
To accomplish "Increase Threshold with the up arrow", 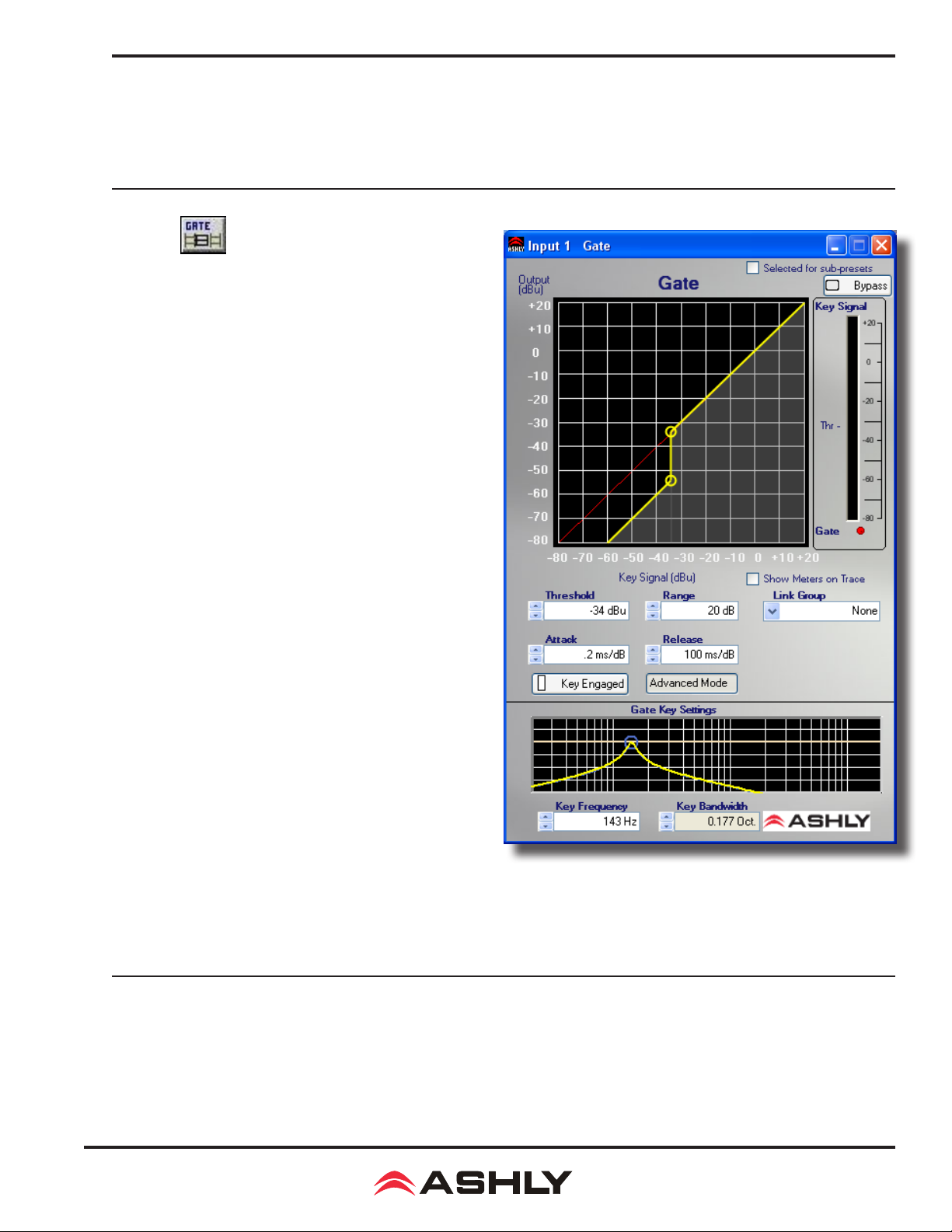I will tap(535, 606).
